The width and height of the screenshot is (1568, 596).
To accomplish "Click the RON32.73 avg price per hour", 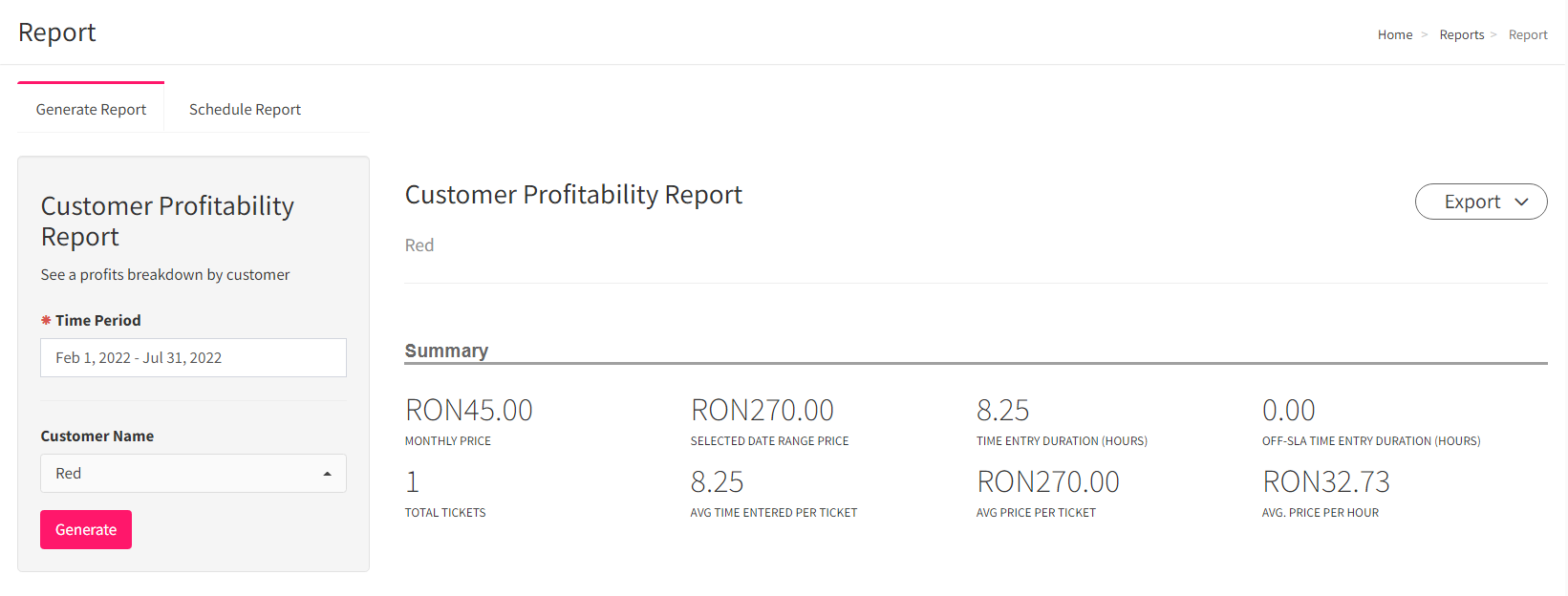I will pyautogui.click(x=1326, y=481).
